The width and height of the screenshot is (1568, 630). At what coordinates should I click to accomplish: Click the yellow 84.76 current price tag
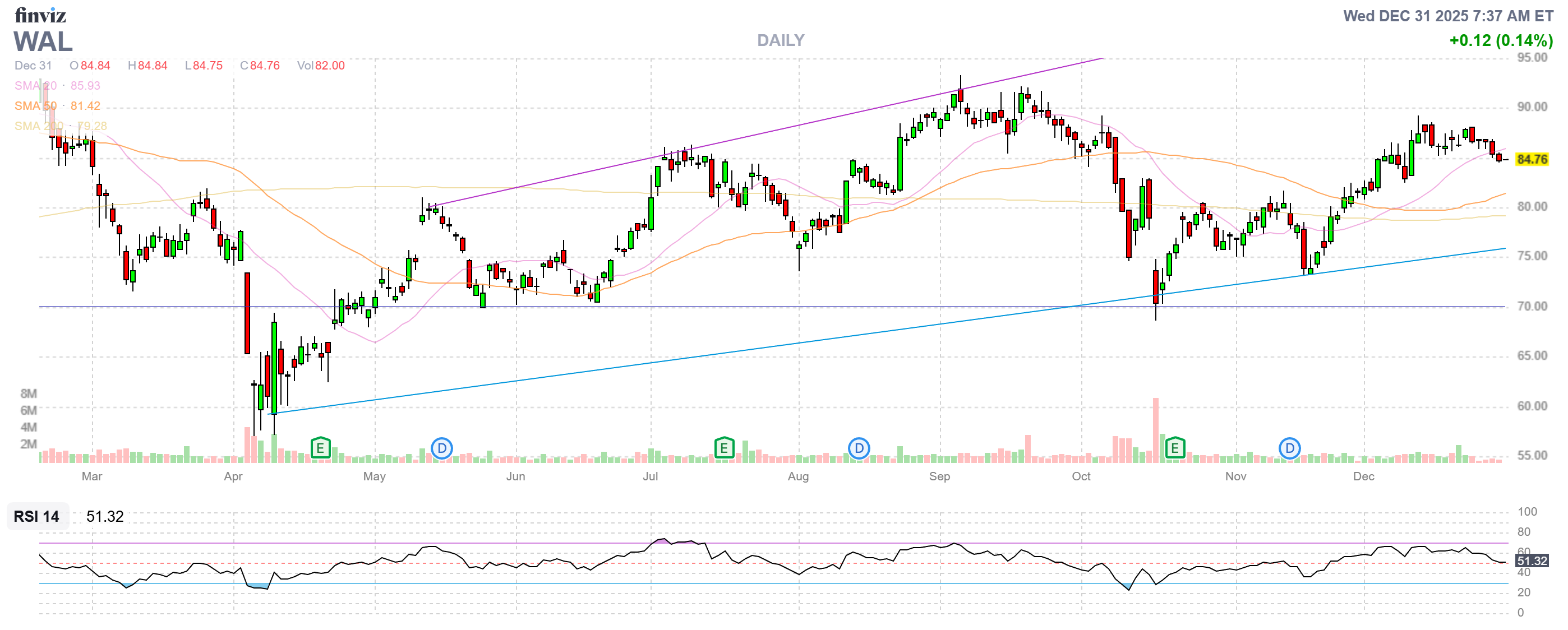[x=1532, y=159]
